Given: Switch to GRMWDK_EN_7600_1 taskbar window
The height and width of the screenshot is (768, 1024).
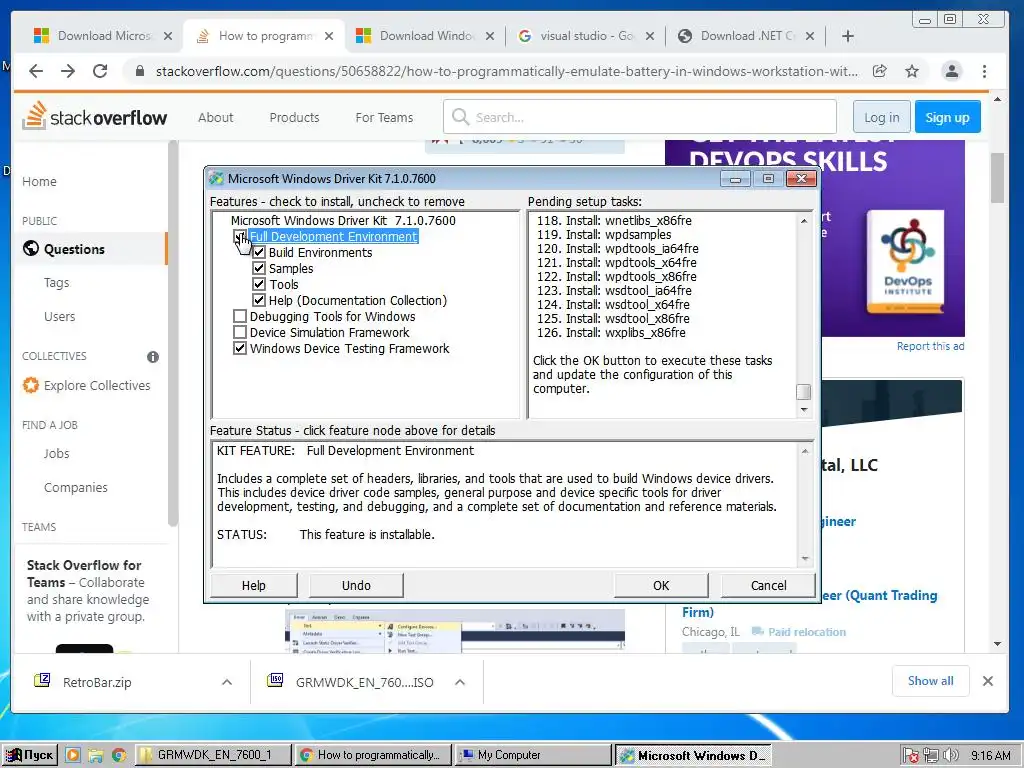Looking at the screenshot, I should pos(213,755).
